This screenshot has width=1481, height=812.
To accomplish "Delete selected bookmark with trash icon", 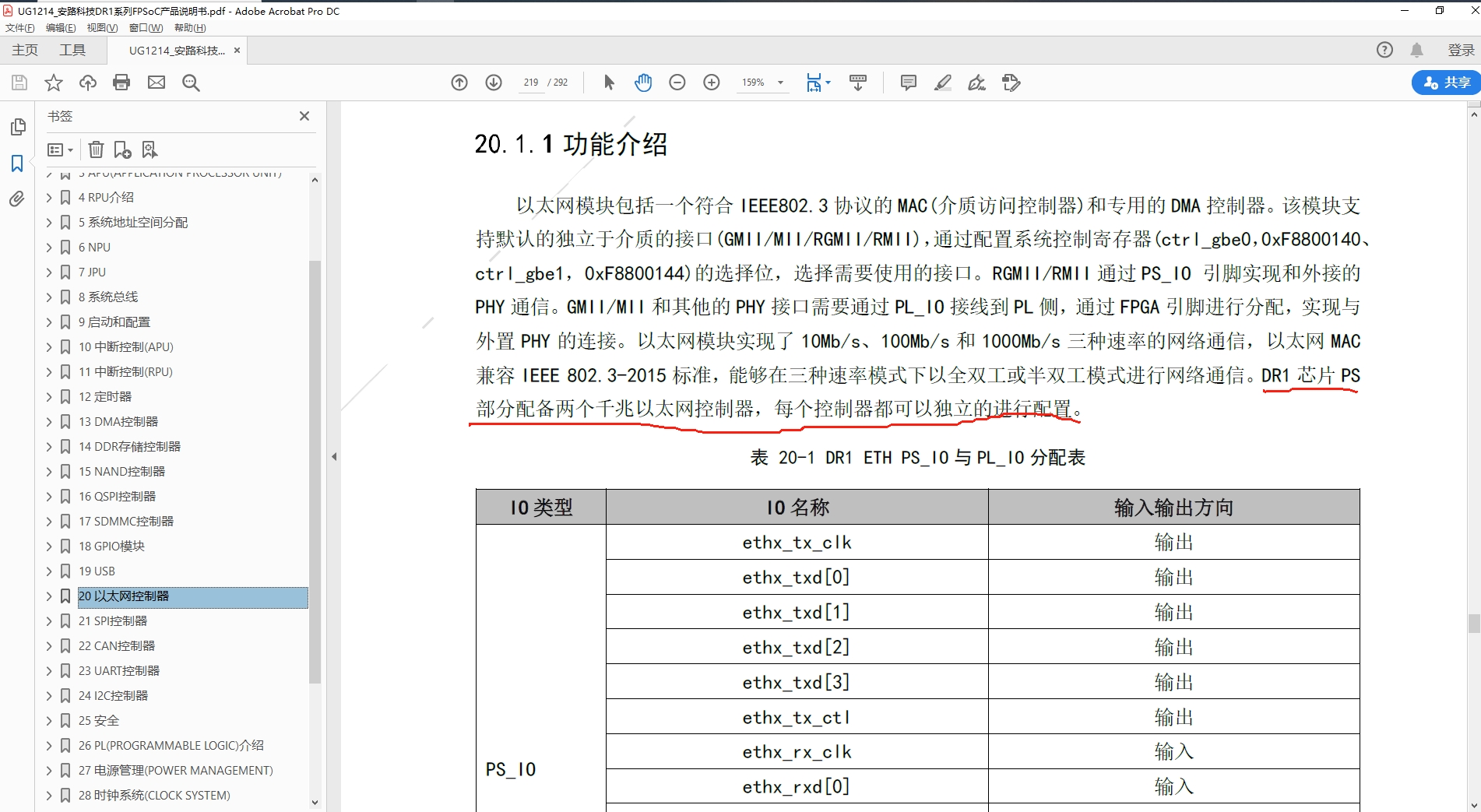I will pos(96,149).
